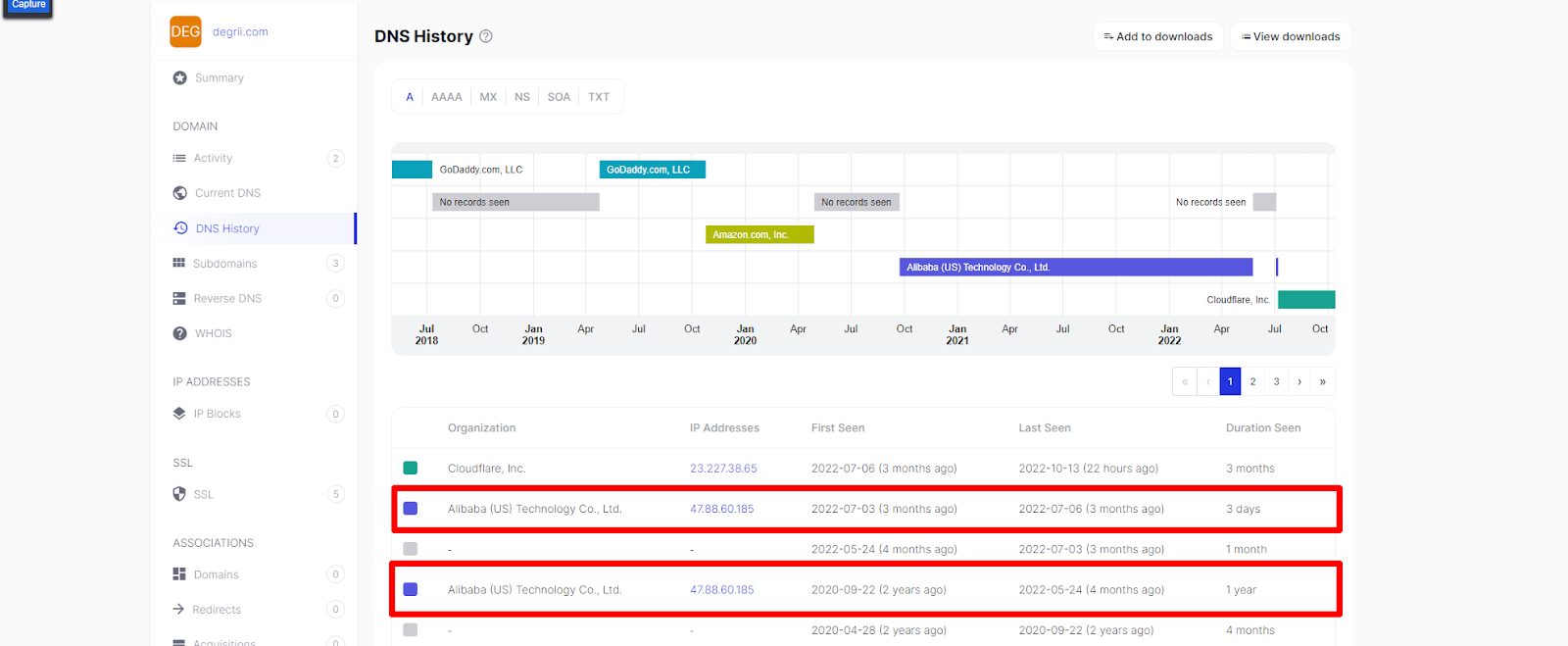Switch to the TXT record tab
Screen dimensions: 1568x646
(599, 97)
